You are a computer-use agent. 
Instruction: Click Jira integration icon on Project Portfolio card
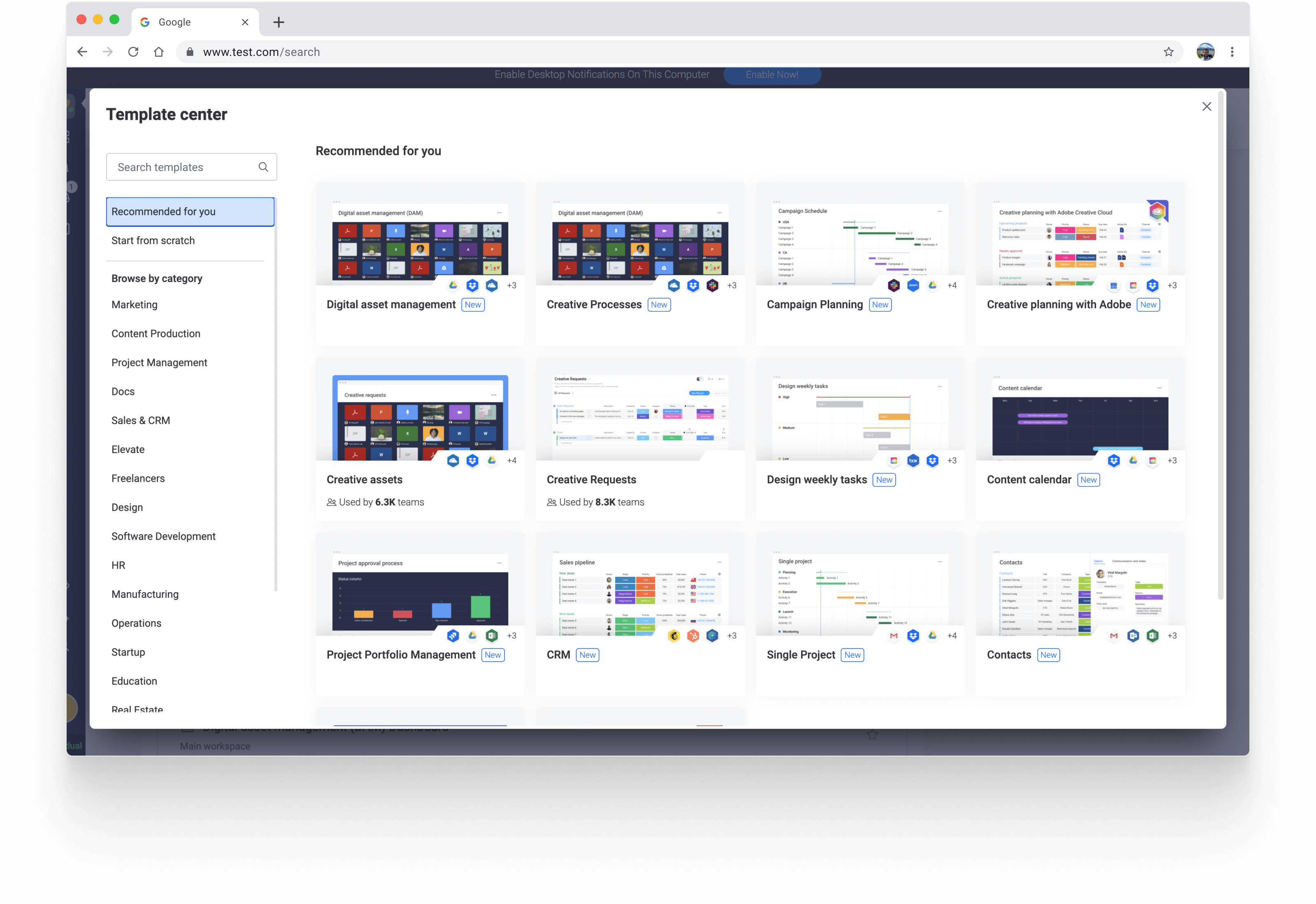click(453, 636)
